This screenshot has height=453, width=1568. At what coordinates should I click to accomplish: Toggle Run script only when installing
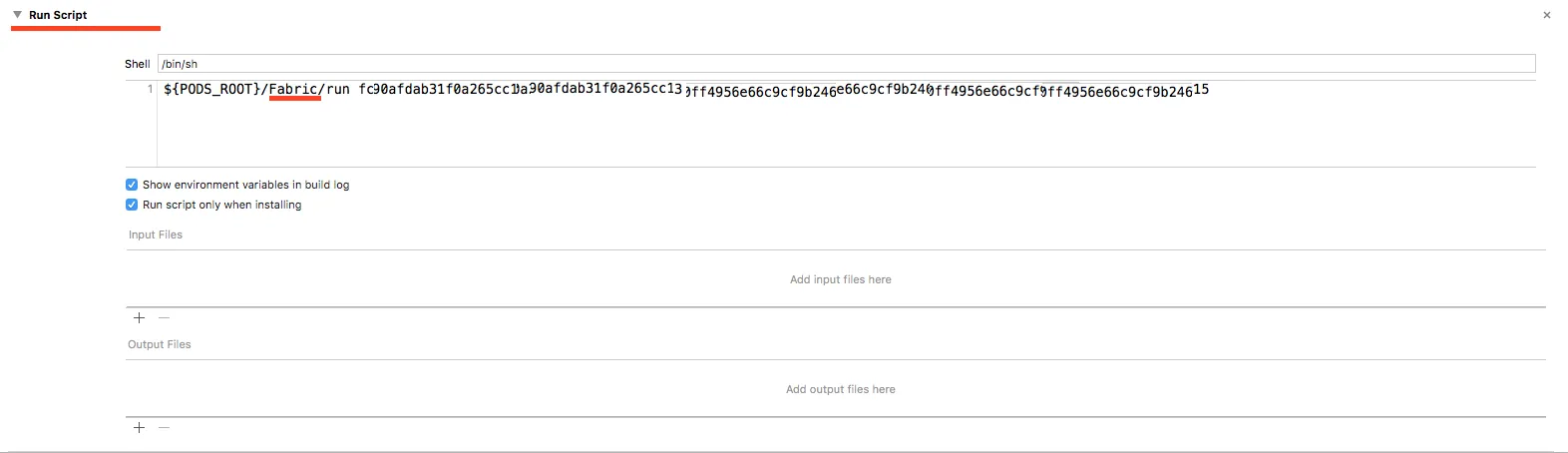(132, 205)
